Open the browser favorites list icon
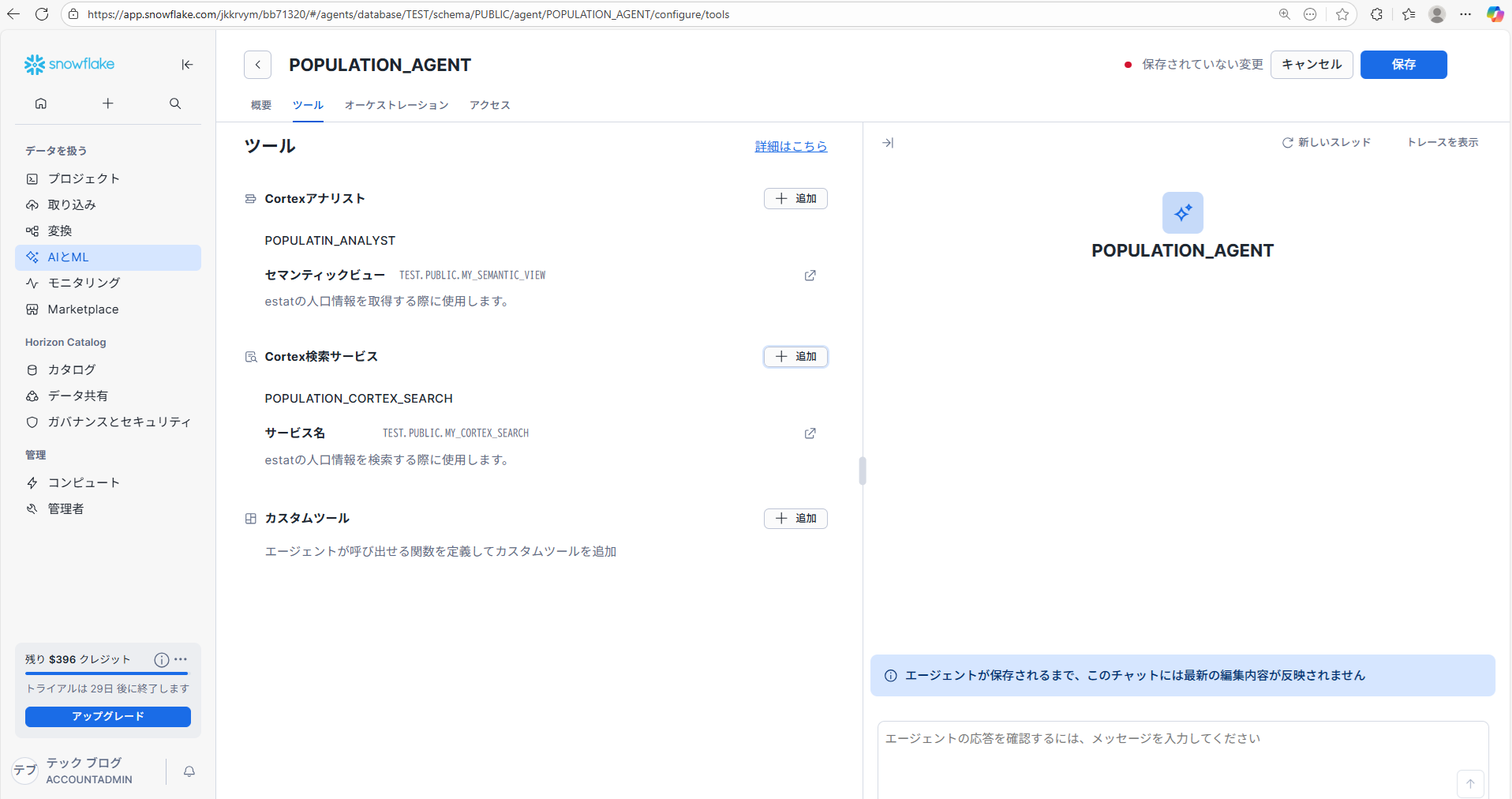1512x799 pixels. [x=1409, y=14]
